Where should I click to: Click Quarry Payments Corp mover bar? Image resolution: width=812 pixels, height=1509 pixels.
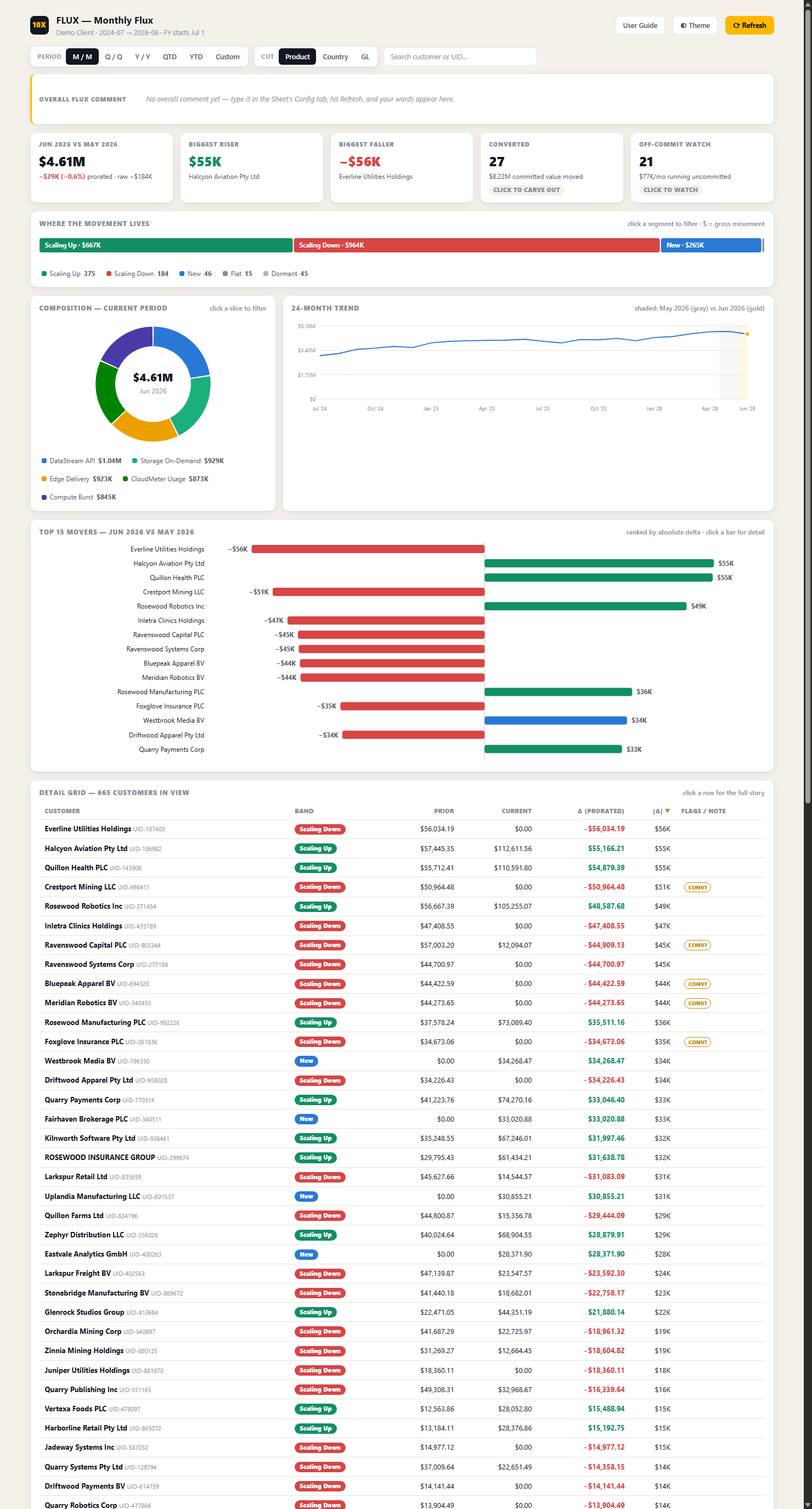(x=553, y=749)
